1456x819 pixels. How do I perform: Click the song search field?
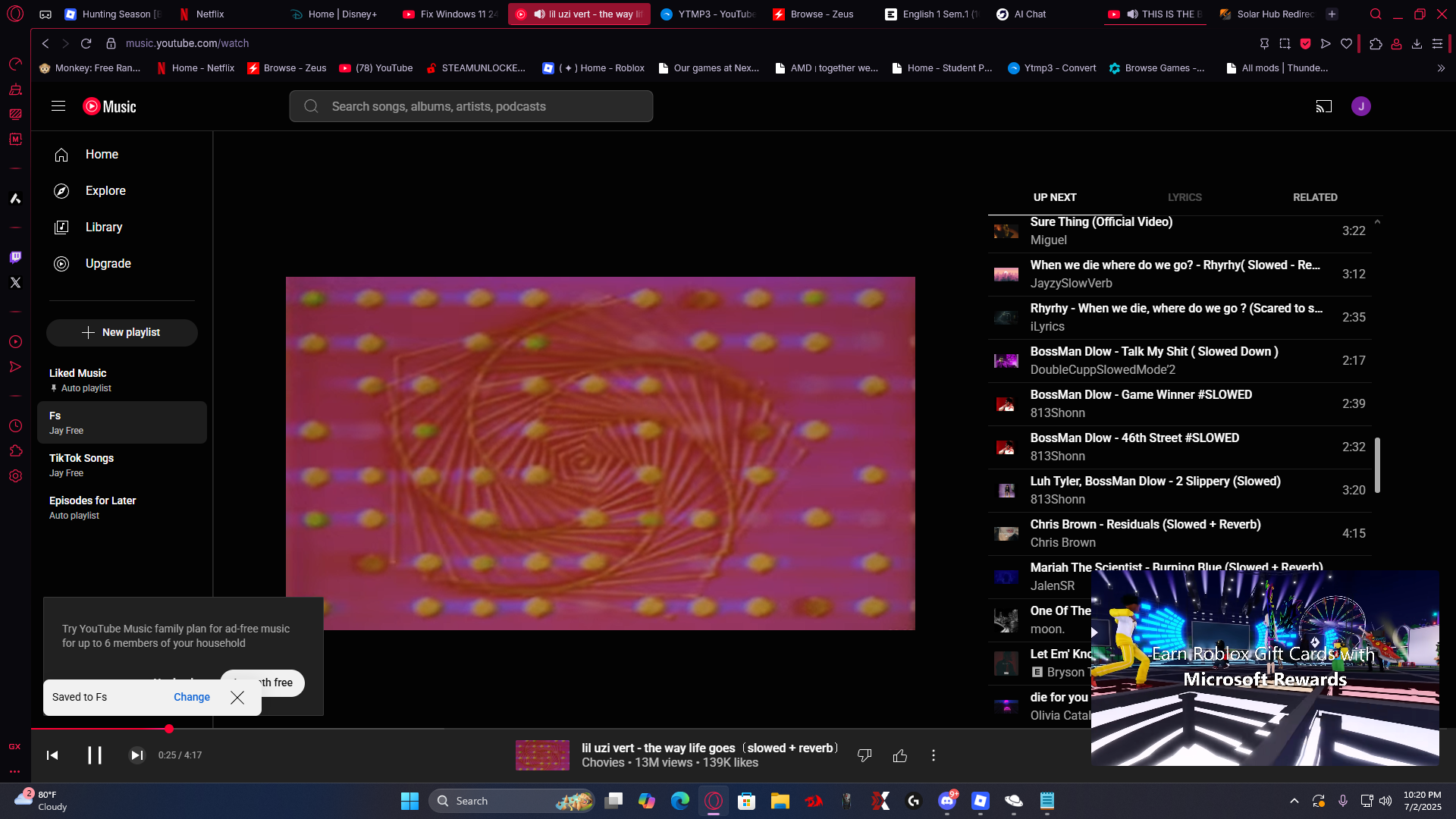(471, 106)
